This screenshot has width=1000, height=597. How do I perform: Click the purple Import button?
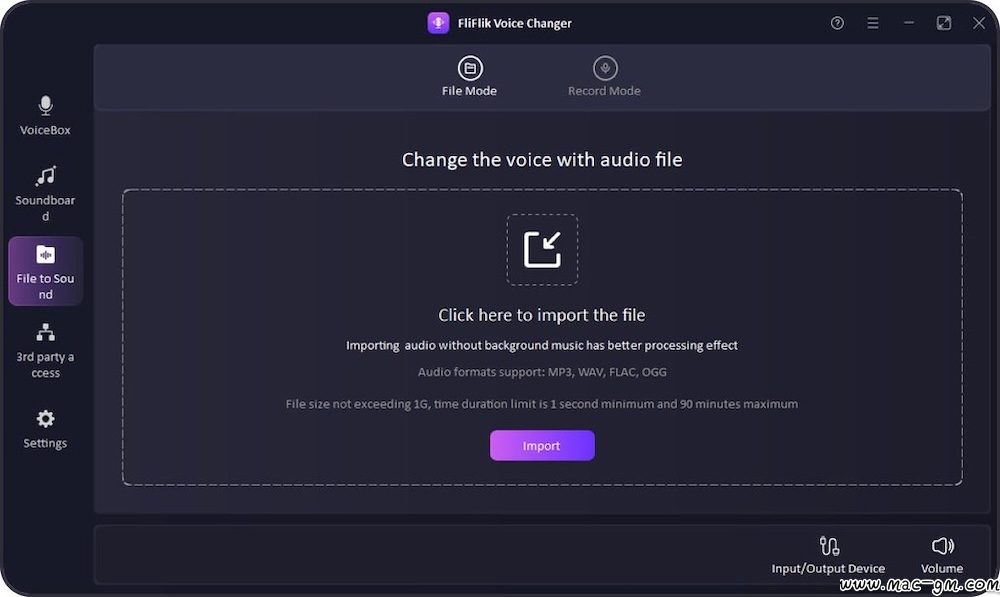click(542, 445)
